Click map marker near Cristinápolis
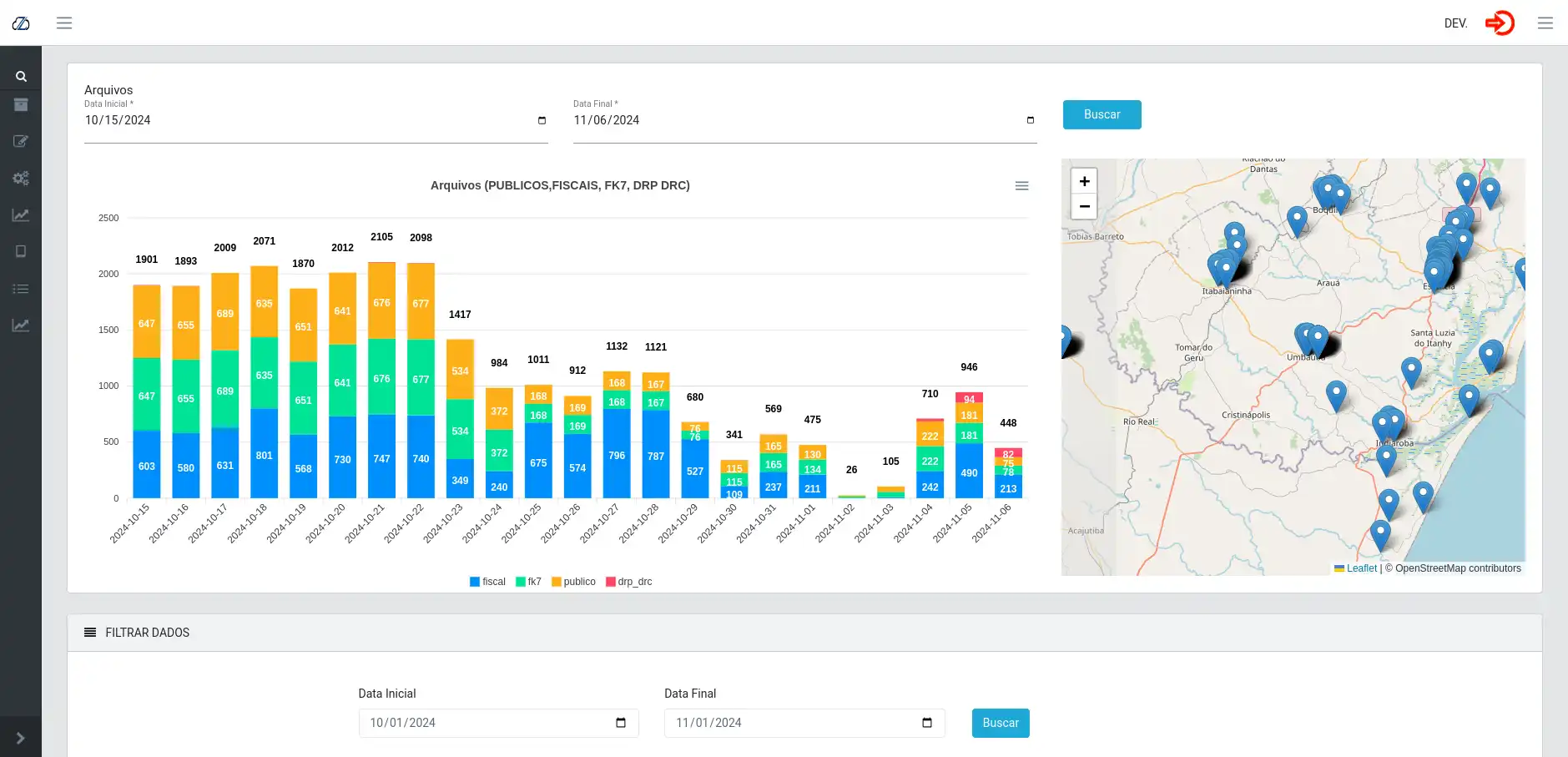1568x757 pixels. 1336,396
